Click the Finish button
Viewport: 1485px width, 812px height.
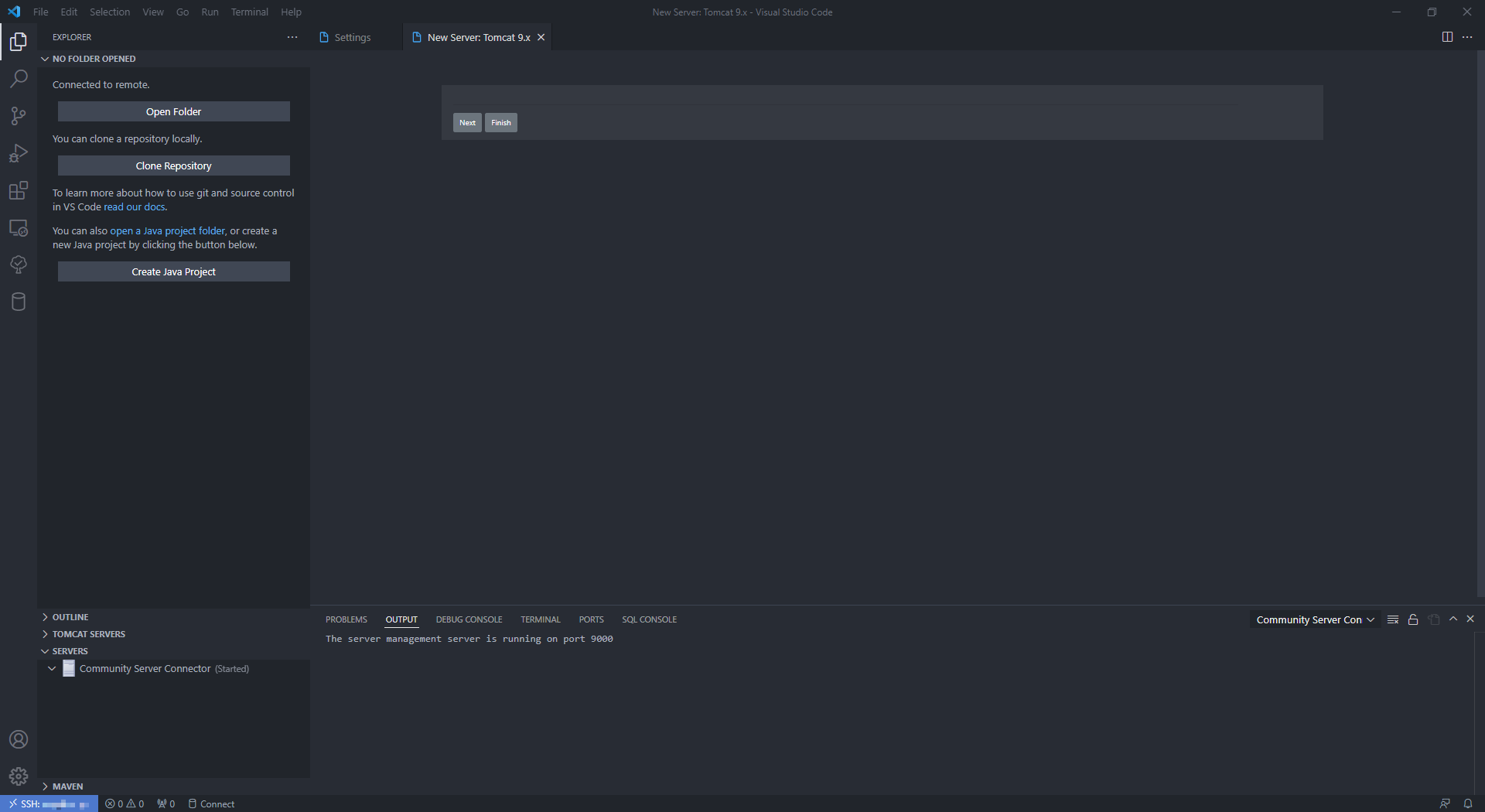click(501, 122)
